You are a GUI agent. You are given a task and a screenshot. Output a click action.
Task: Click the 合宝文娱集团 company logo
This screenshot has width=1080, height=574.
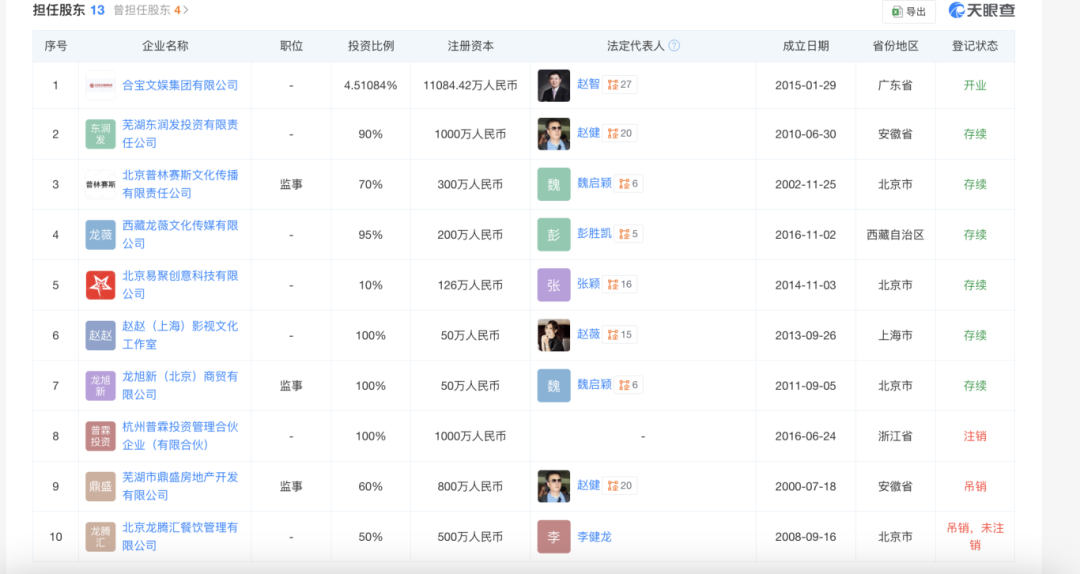101,86
